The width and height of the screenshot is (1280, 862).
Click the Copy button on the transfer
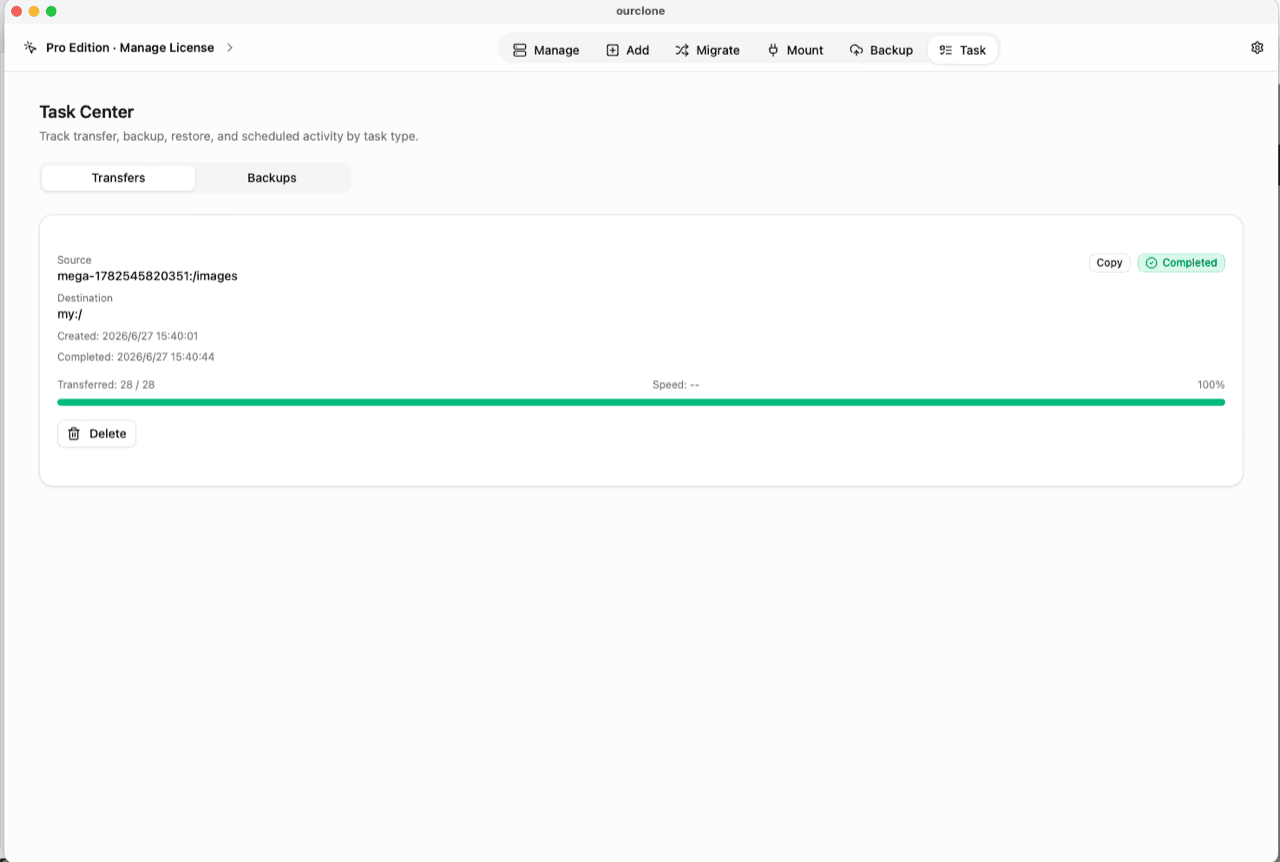point(1109,263)
